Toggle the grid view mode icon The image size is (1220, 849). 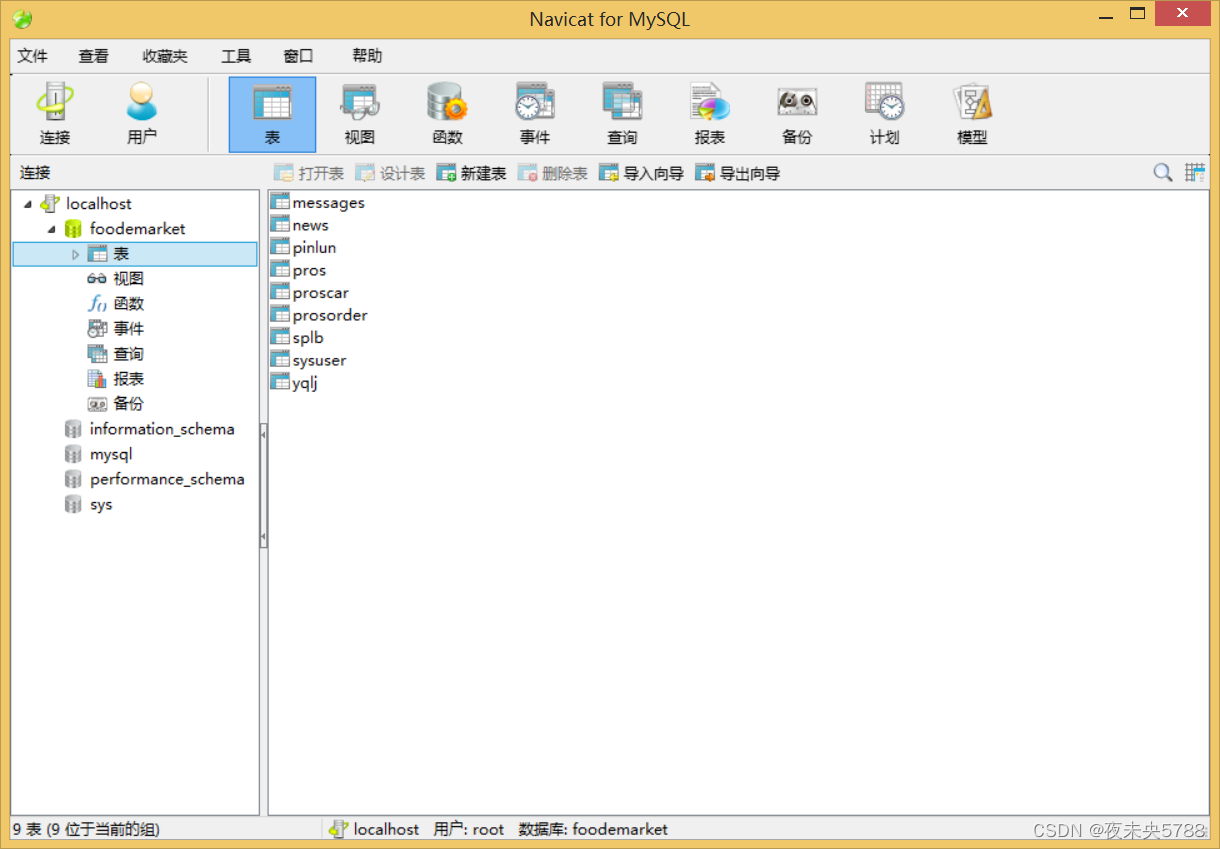pyautogui.click(x=1195, y=172)
